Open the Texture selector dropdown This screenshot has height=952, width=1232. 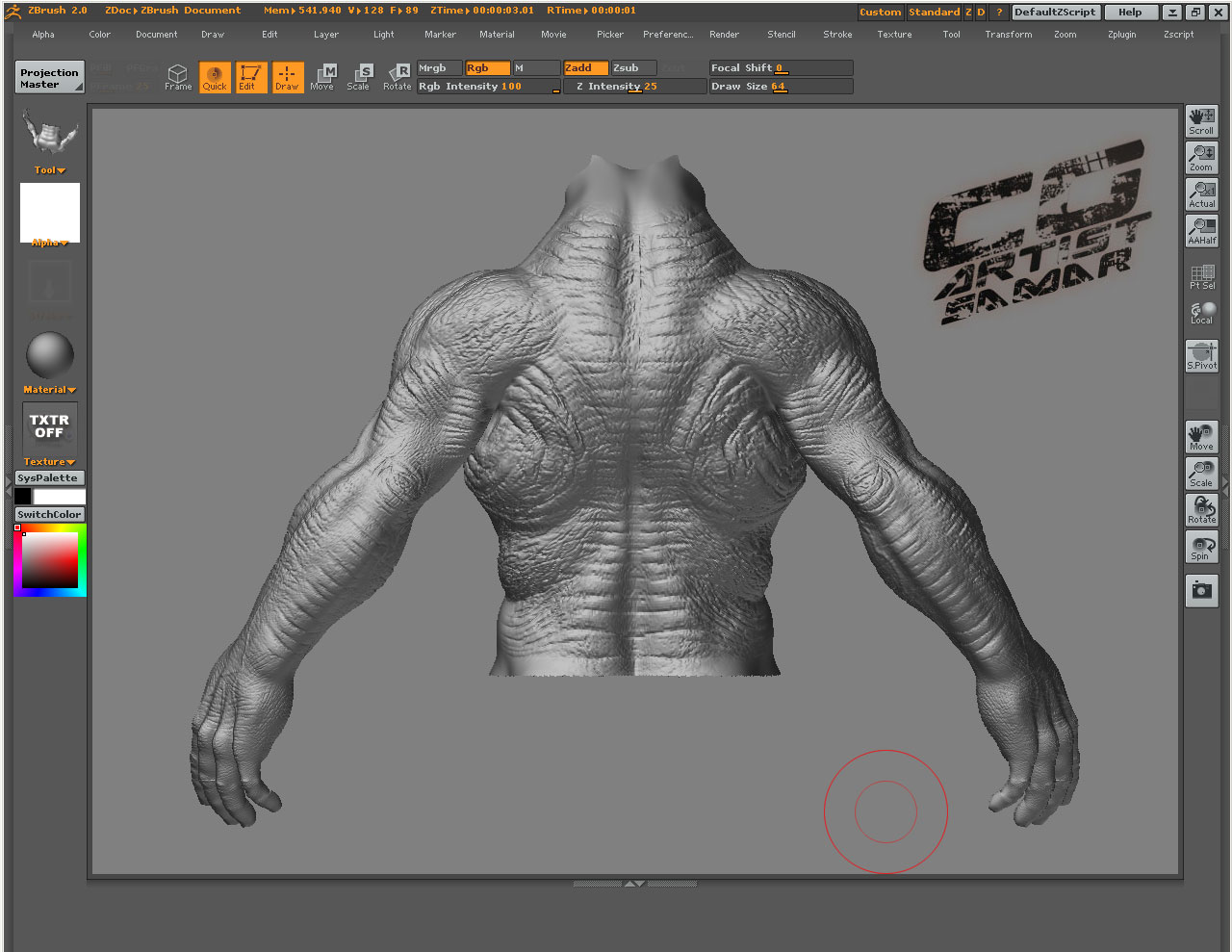click(50, 462)
